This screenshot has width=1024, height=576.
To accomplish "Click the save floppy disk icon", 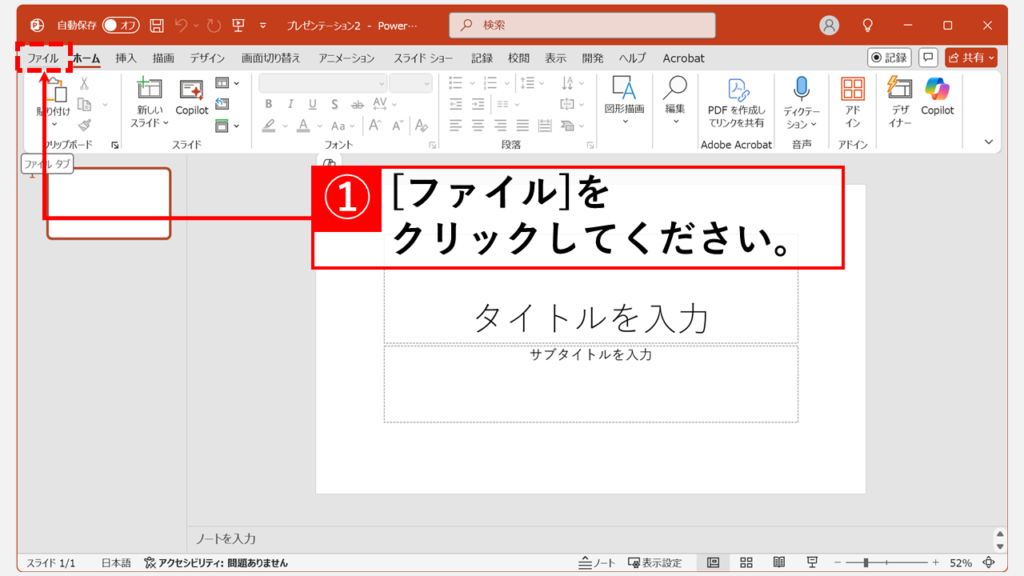I will tap(157, 25).
